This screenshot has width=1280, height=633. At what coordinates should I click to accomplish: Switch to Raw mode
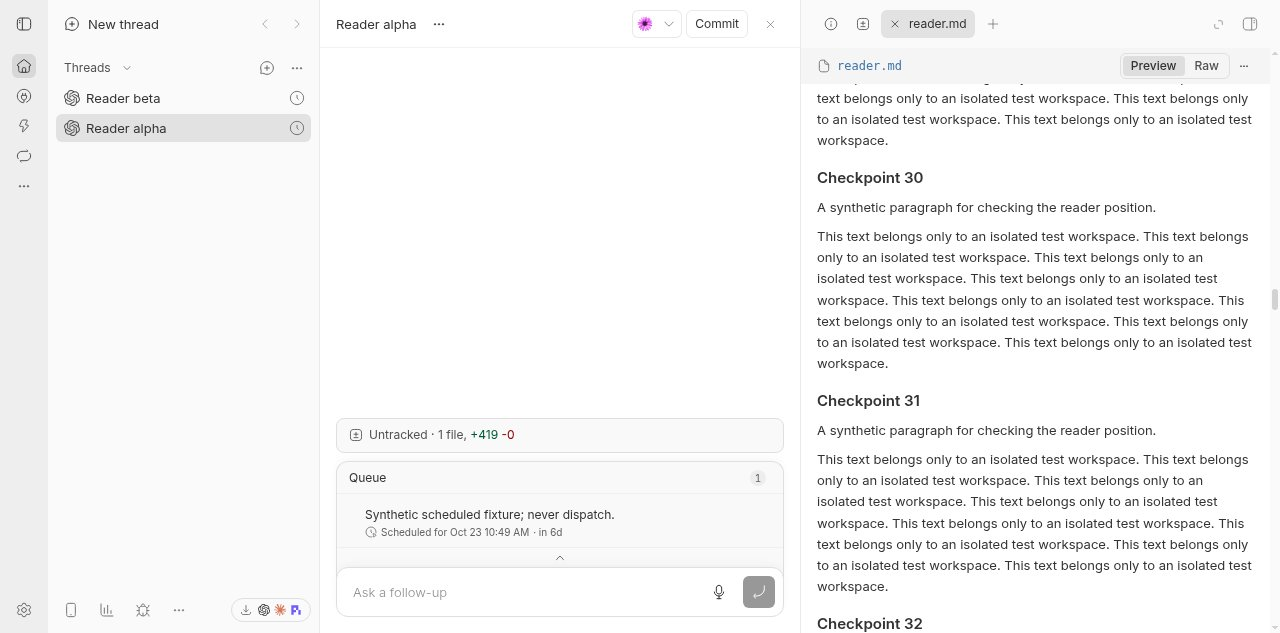pyautogui.click(x=1206, y=66)
